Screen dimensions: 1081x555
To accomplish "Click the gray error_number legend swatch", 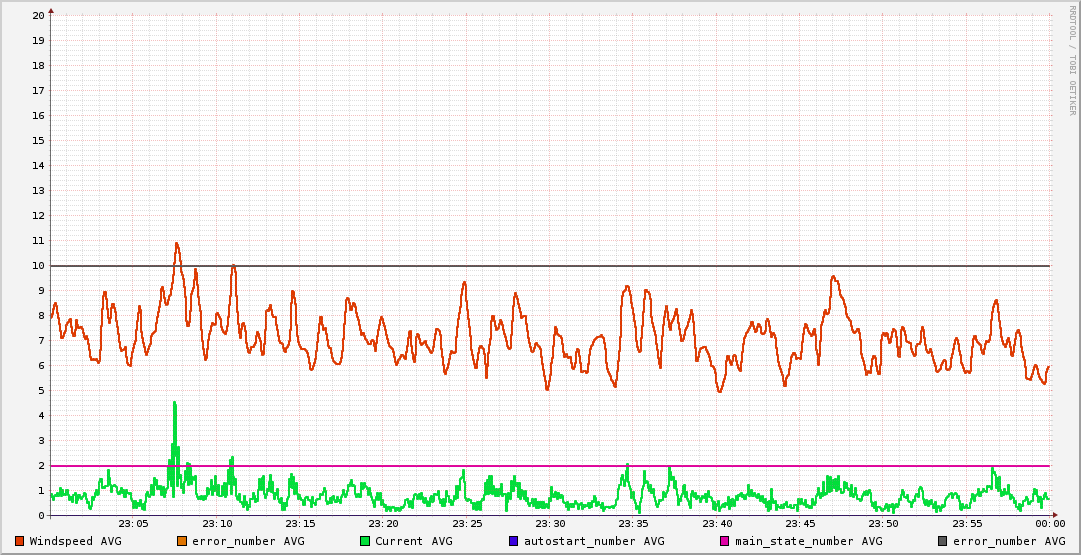I will pyautogui.click(x=943, y=541).
